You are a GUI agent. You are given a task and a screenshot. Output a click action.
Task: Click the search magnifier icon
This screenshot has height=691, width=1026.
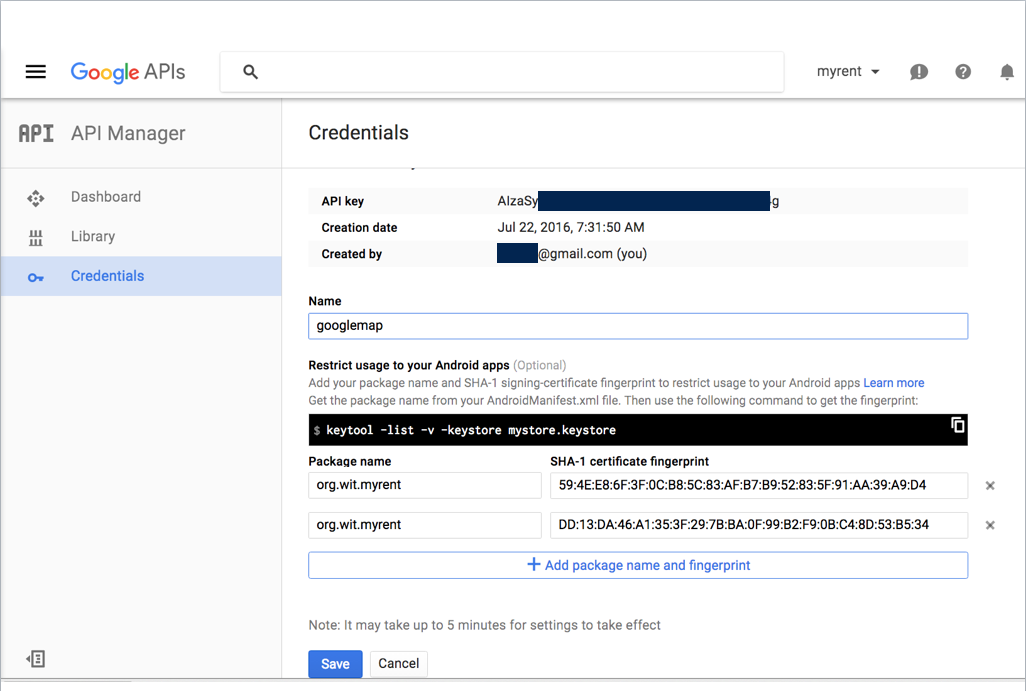click(250, 71)
